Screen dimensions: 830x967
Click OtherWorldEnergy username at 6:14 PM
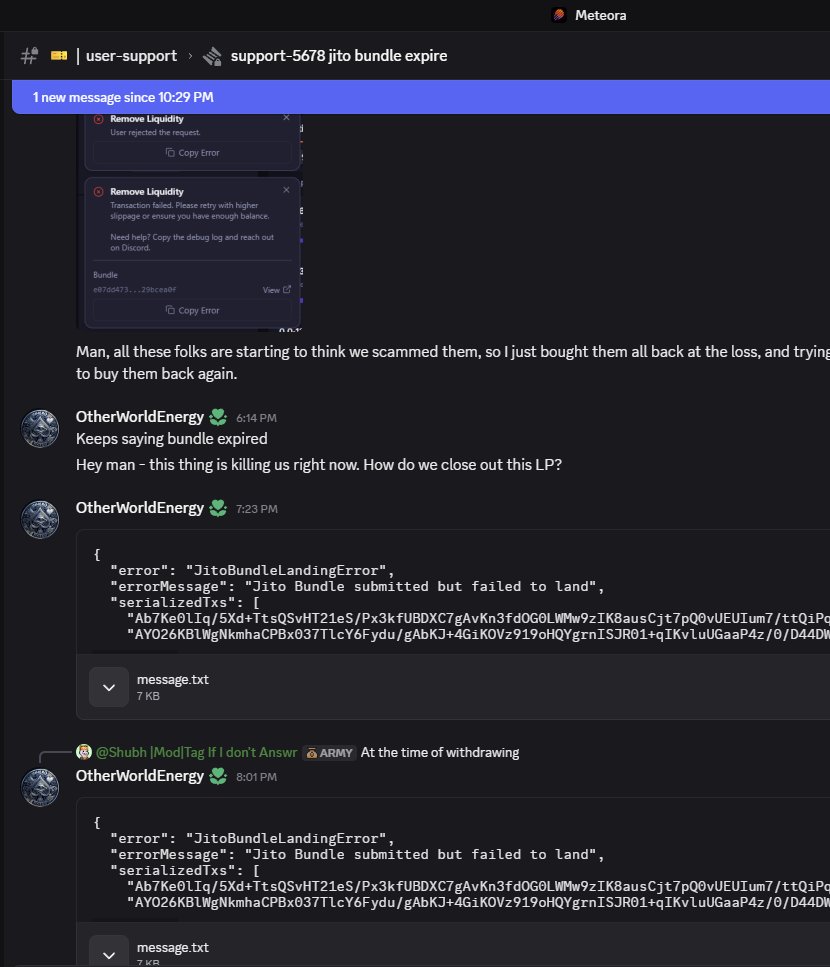pyautogui.click(x=139, y=417)
